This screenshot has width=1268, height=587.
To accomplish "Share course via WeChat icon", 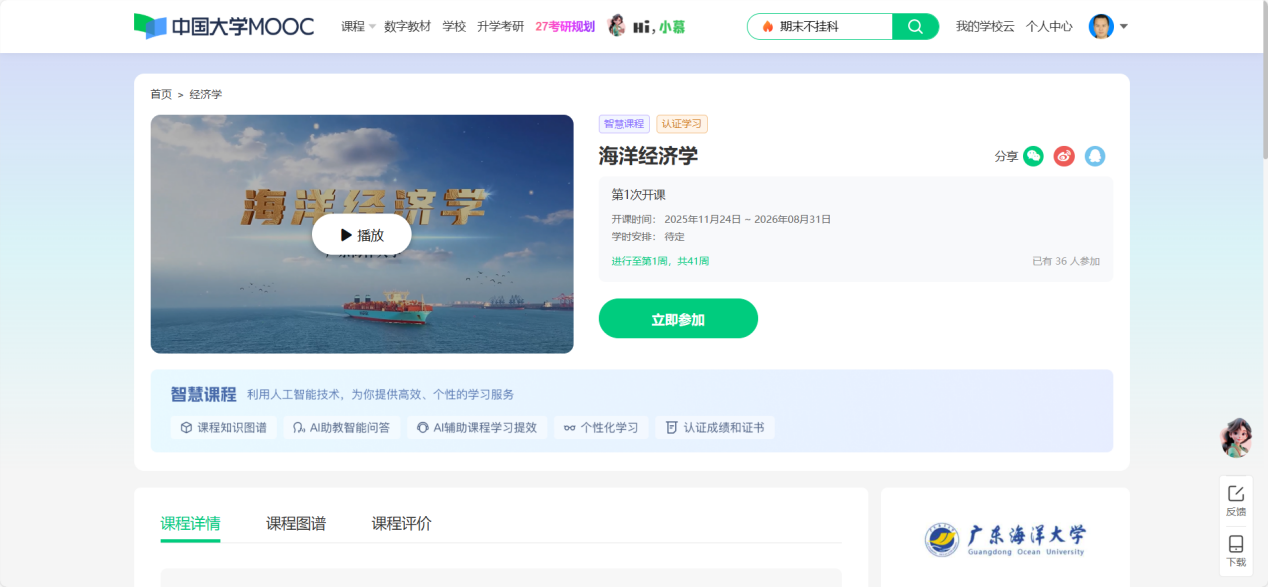I will tap(1033, 156).
